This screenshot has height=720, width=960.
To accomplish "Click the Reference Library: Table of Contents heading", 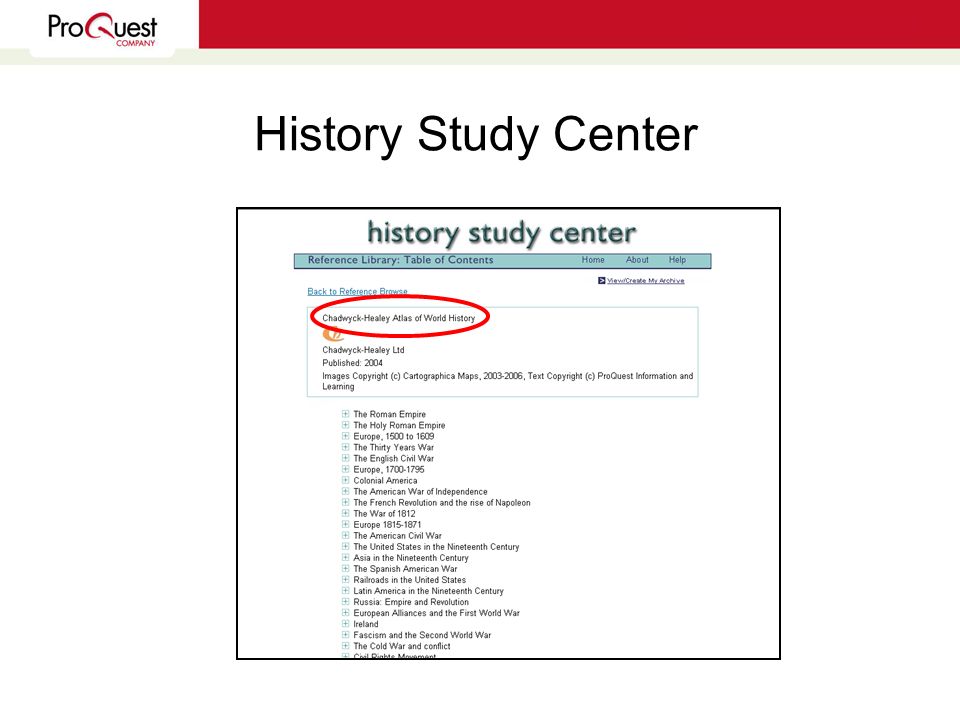I will (400, 260).
